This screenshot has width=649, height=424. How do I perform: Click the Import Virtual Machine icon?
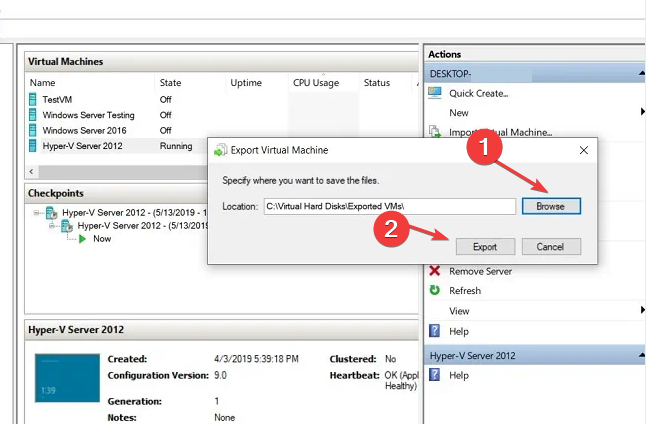tap(435, 132)
